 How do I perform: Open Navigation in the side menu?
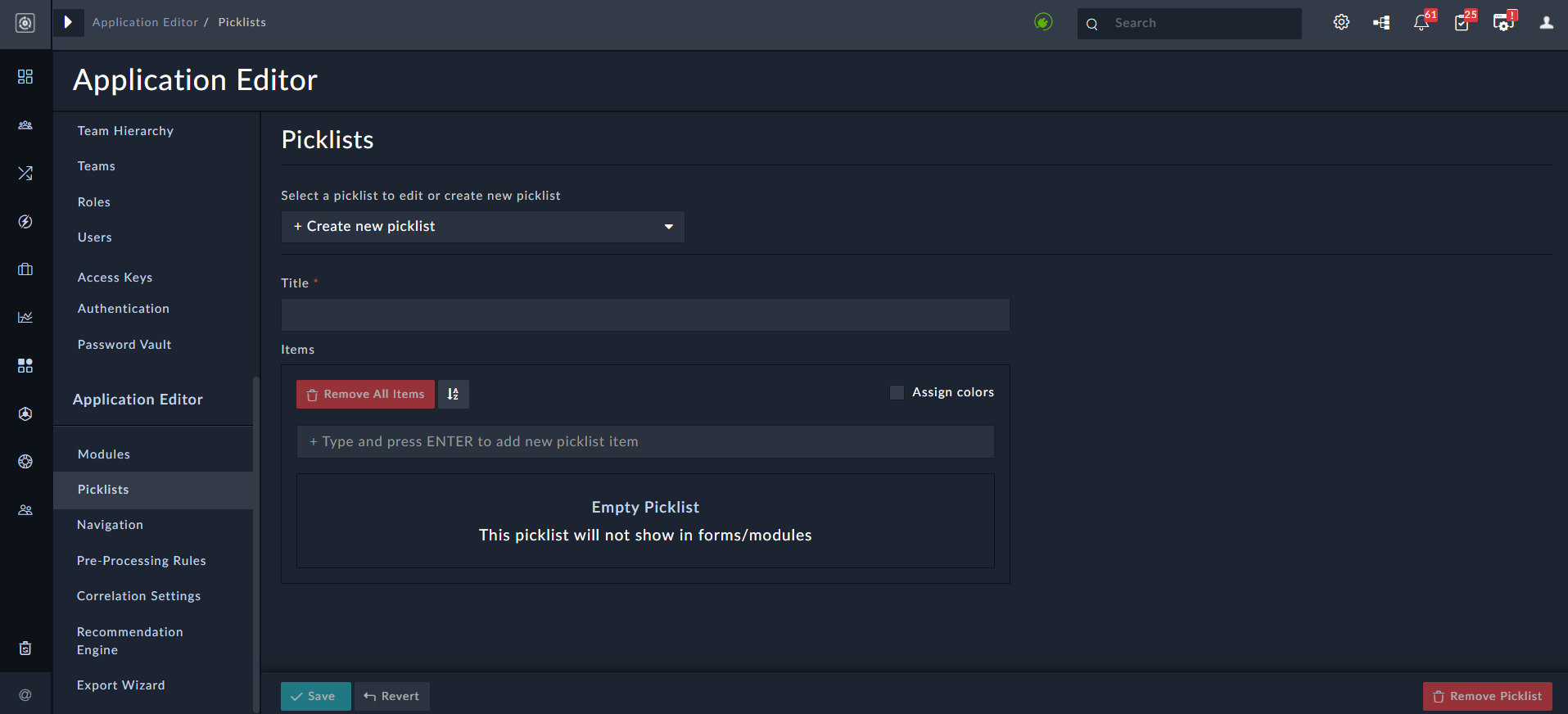(x=110, y=525)
